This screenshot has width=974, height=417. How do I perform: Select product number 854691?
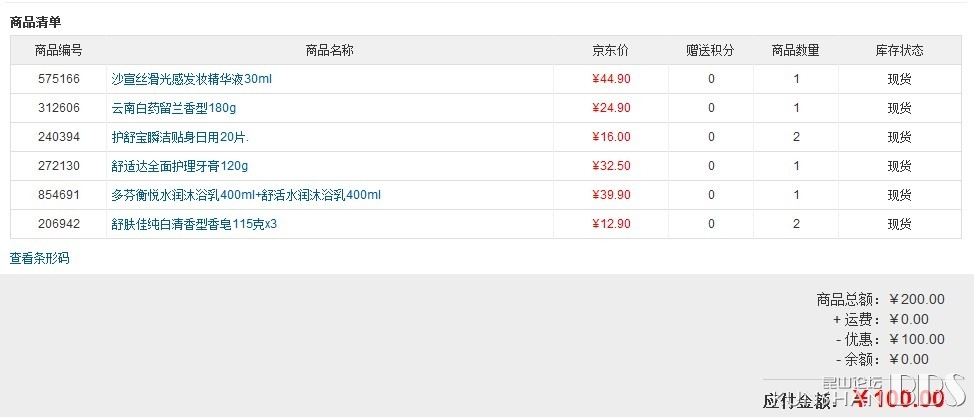[x=58, y=195]
